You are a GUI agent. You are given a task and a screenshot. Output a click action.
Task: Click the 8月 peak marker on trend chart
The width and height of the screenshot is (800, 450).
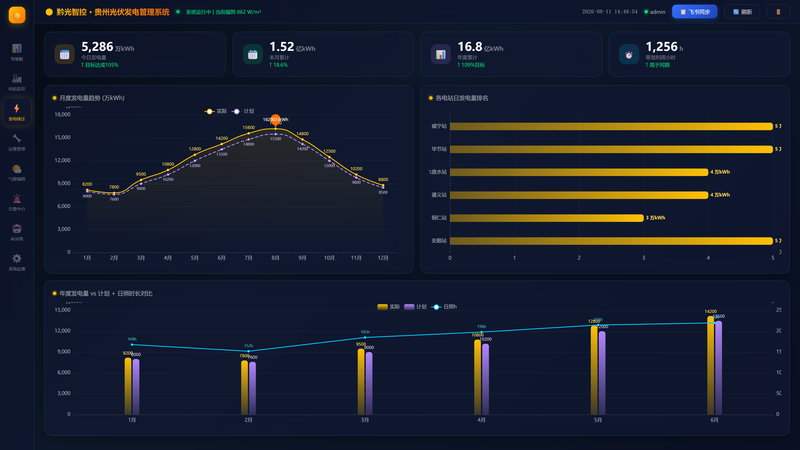(x=276, y=120)
